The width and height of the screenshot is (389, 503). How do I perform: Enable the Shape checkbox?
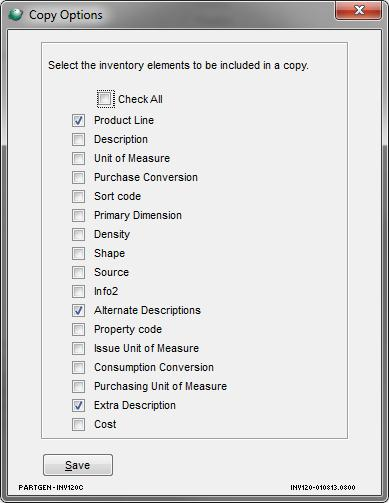(x=78, y=253)
